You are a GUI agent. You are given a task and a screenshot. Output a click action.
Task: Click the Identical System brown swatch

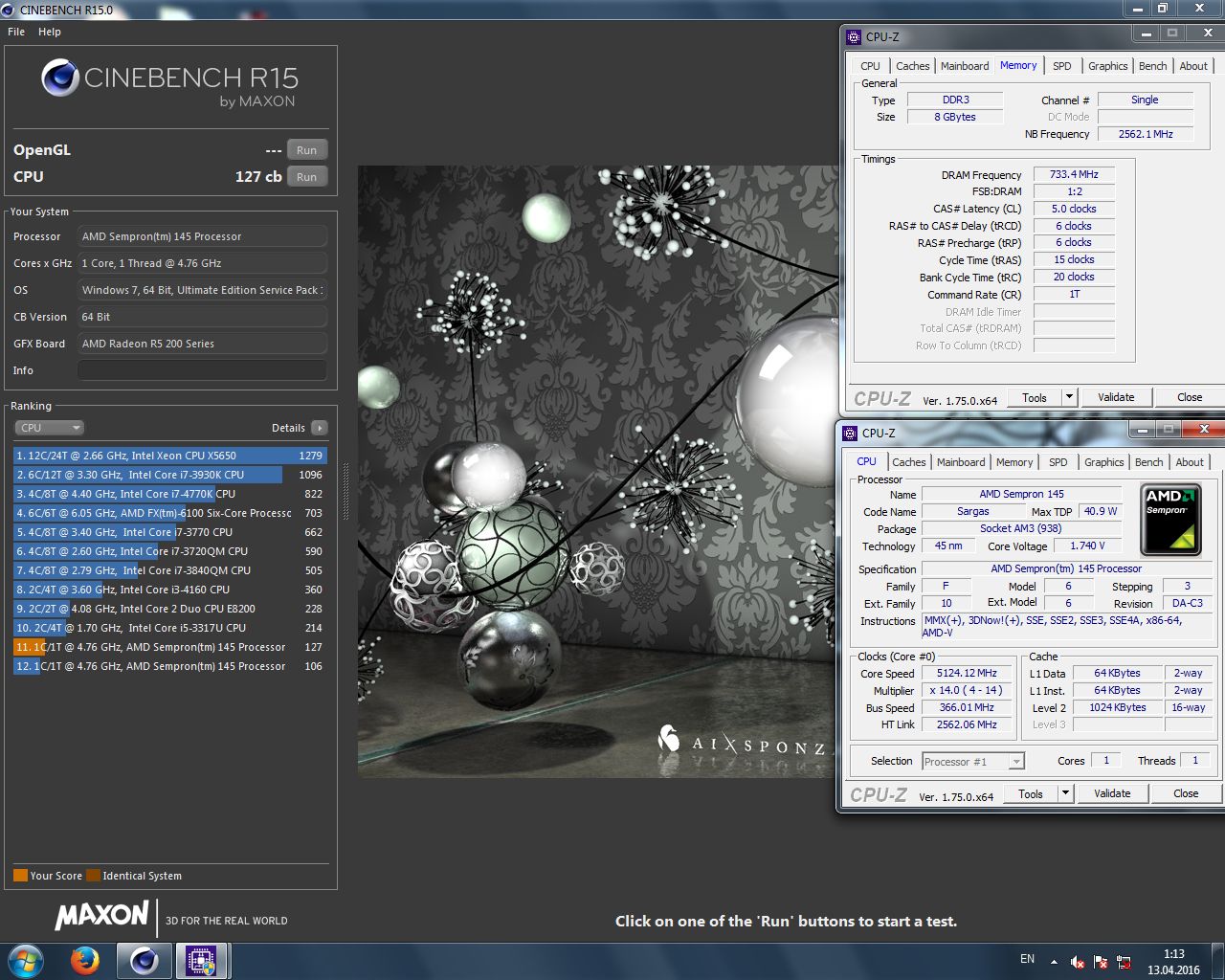93,876
